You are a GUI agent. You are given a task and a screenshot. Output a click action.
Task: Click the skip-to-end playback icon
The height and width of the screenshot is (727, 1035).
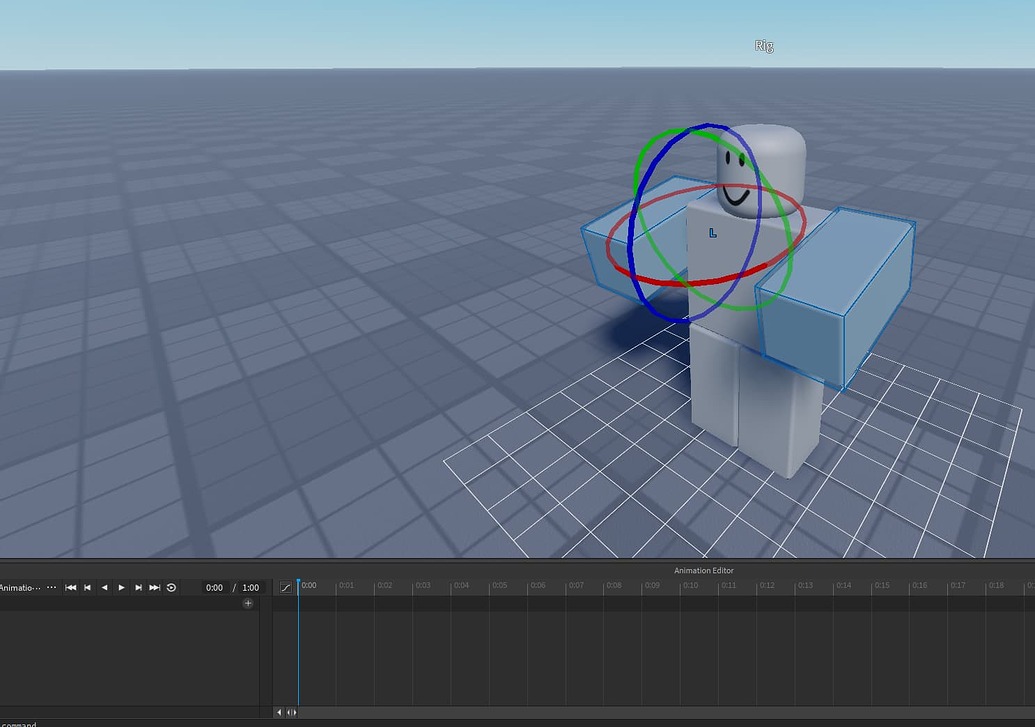[x=155, y=587]
